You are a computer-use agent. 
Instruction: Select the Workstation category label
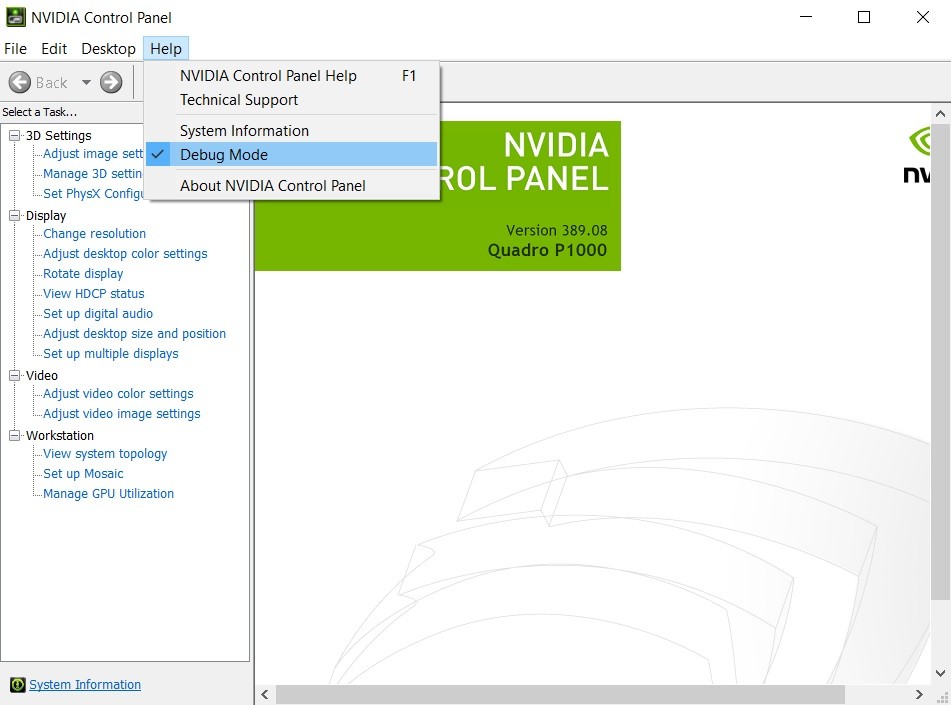pyautogui.click(x=59, y=435)
